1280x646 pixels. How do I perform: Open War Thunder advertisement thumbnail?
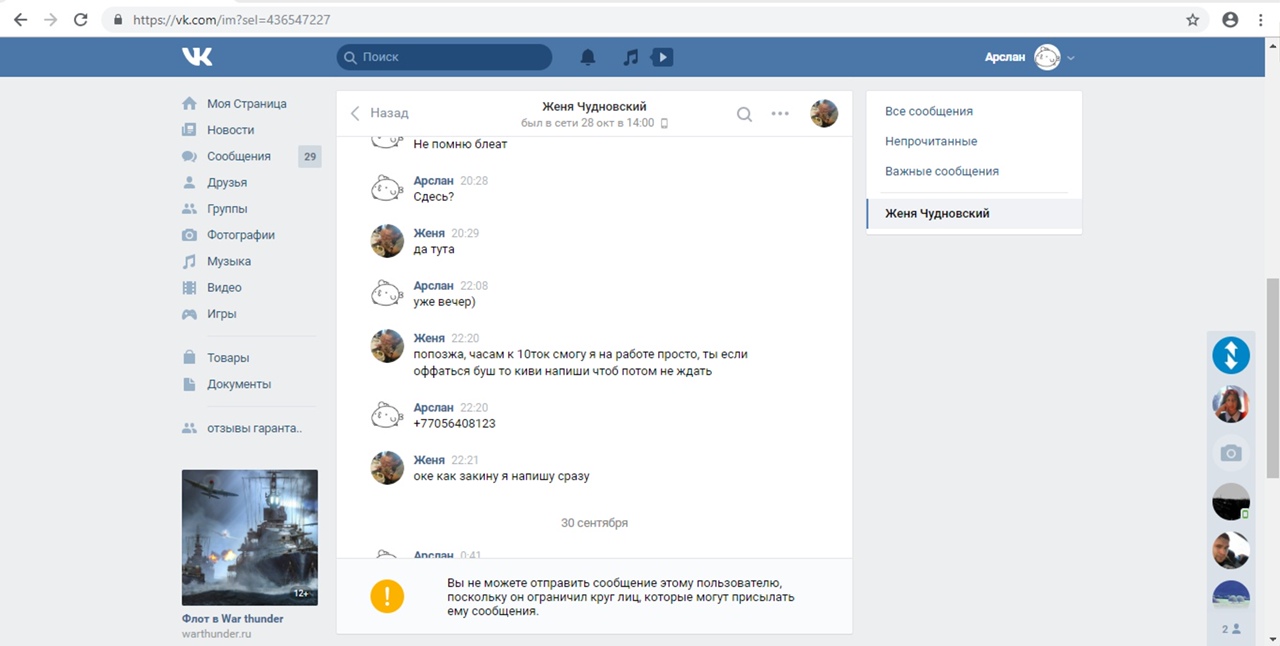250,537
